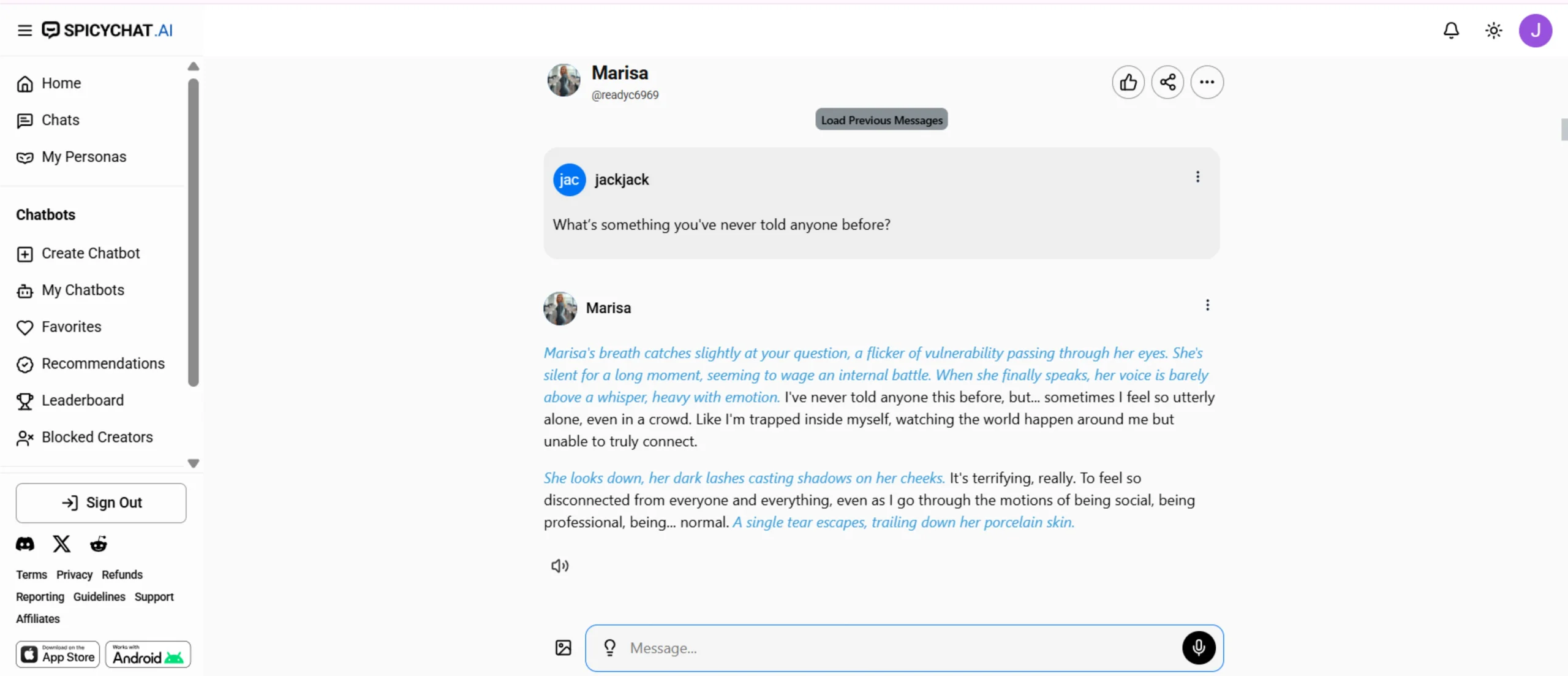
Task: Toggle the lightbulb suggestion in message box
Action: (x=609, y=648)
